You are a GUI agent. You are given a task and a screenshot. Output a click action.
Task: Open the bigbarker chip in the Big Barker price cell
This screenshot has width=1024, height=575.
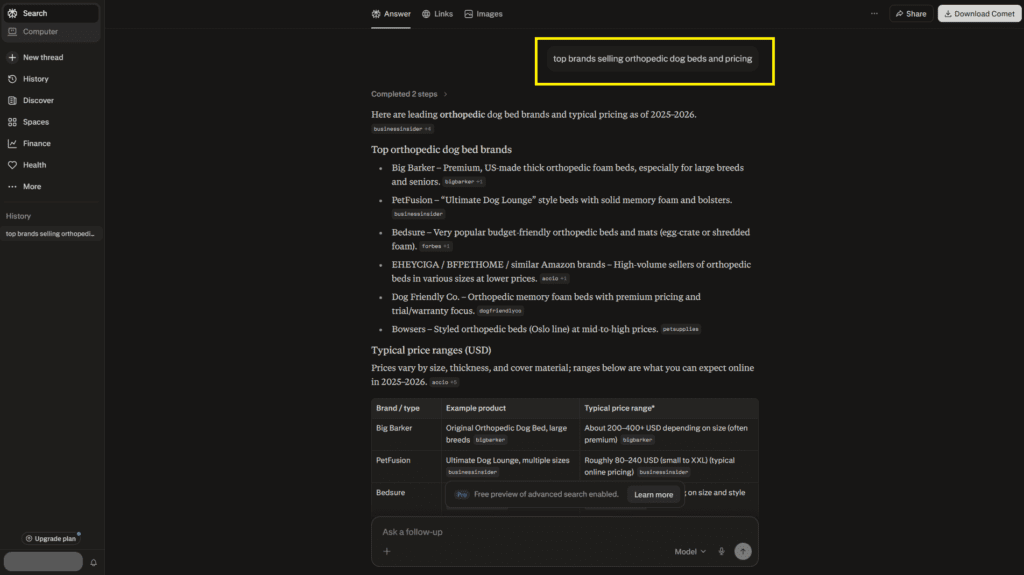coord(637,440)
